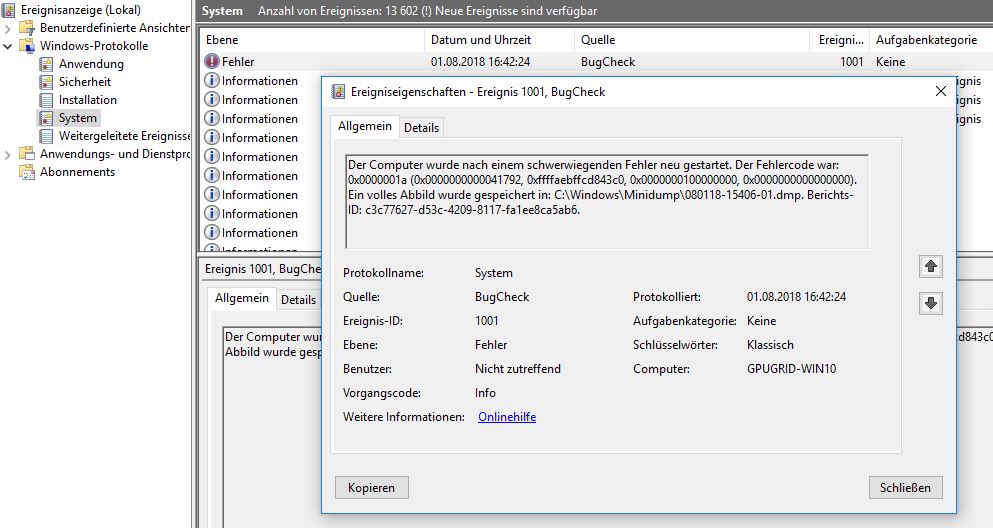993x528 pixels.
Task: Click the System log icon in tree
Action: 46,118
